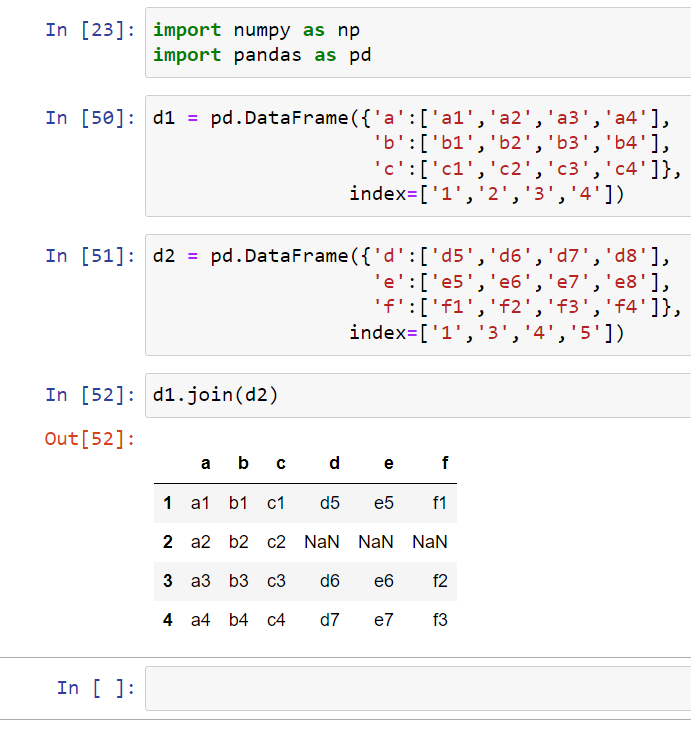Click row index 3 in output table

[167, 581]
